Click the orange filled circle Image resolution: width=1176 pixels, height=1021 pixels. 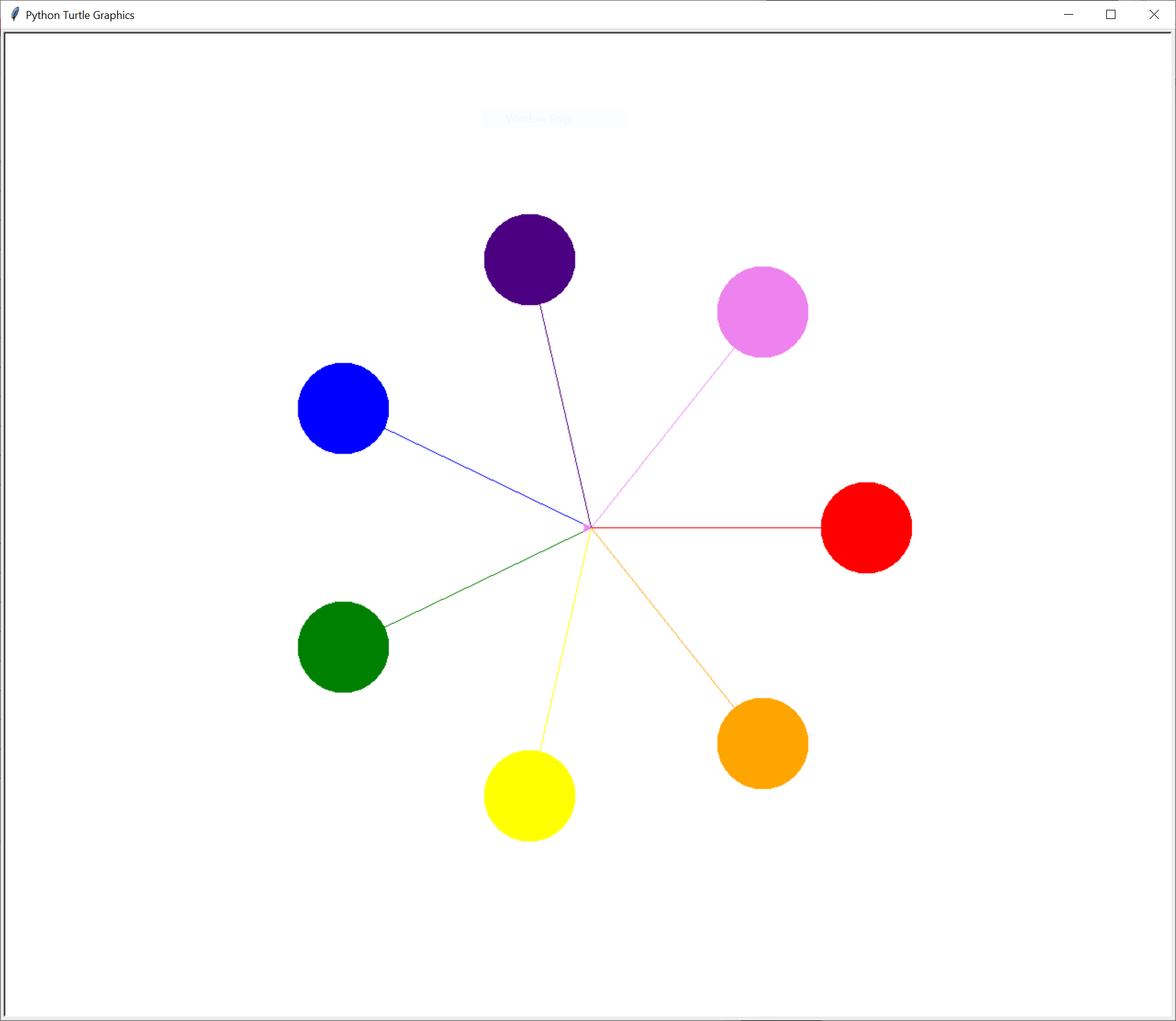pos(762,743)
